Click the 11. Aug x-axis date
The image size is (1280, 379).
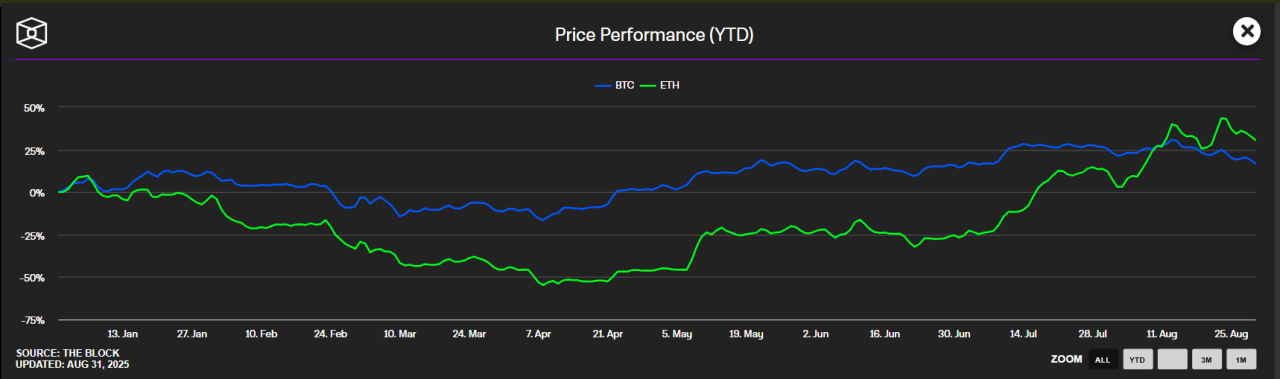click(x=1163, y=334)
